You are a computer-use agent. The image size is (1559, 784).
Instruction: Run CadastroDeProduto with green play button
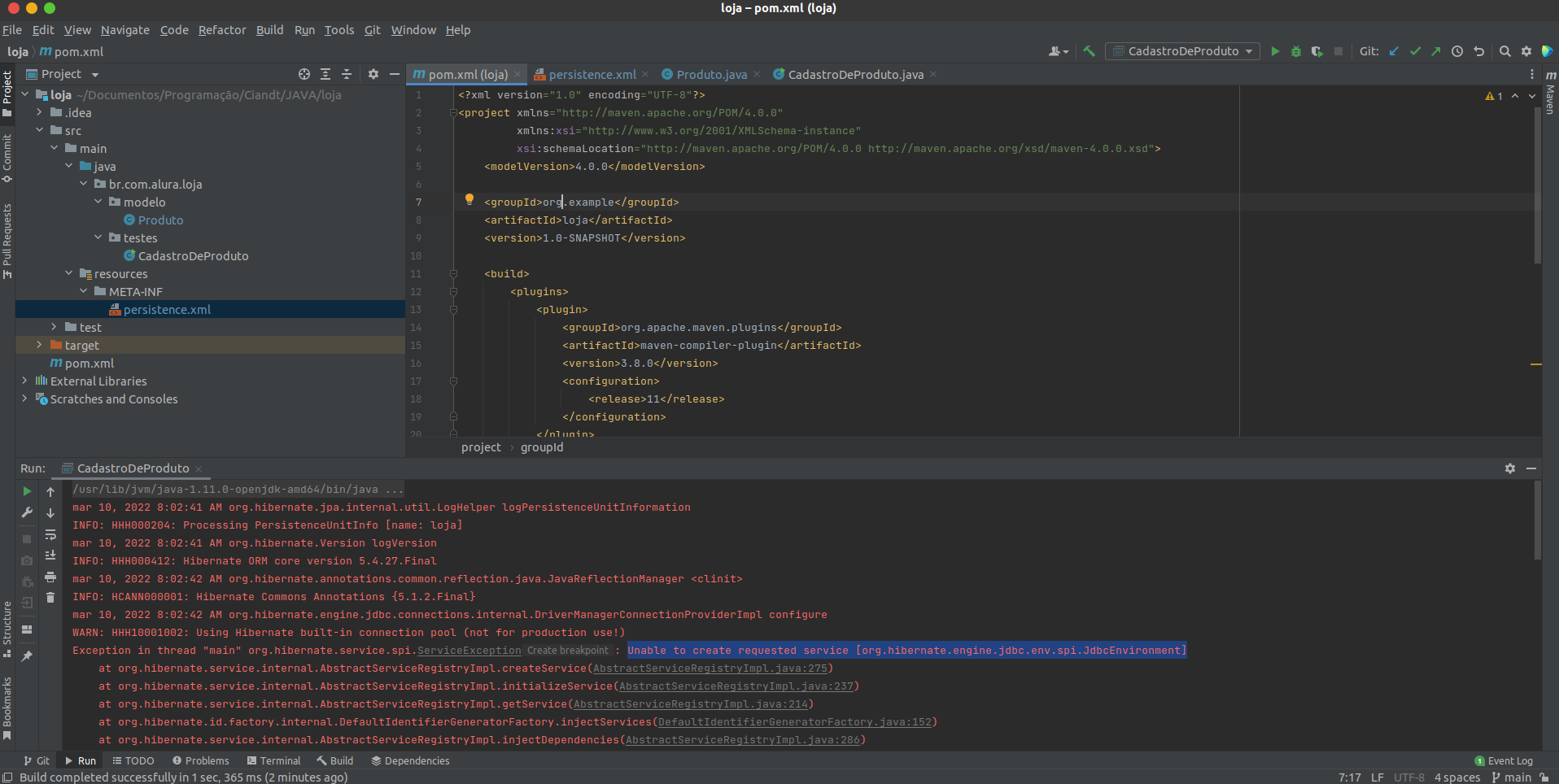coord(1275,51)
